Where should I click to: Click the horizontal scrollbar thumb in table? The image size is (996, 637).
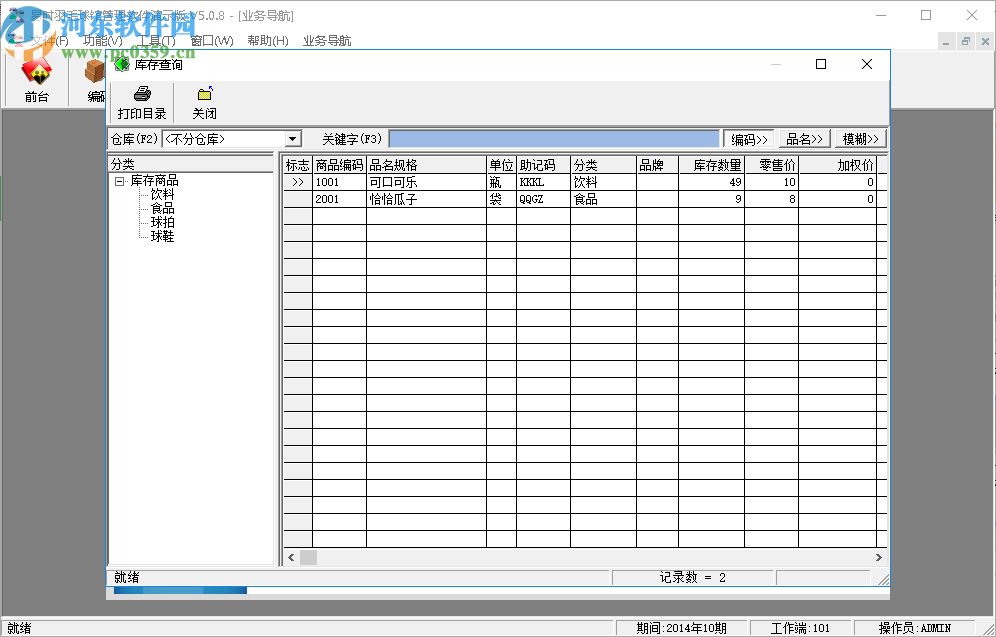pyautogui.click(x=308, y=557)
